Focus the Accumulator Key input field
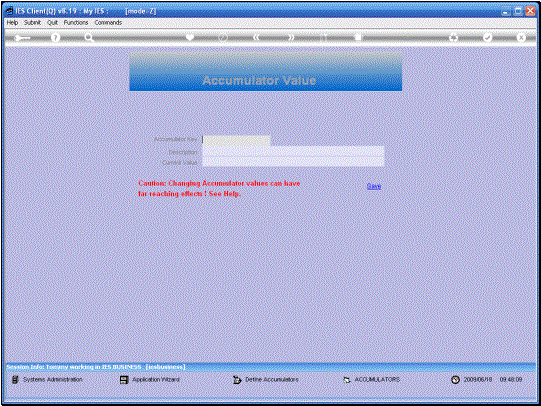Image resolution: width=541 pixels, height=406 pixels. click(236, 140)
